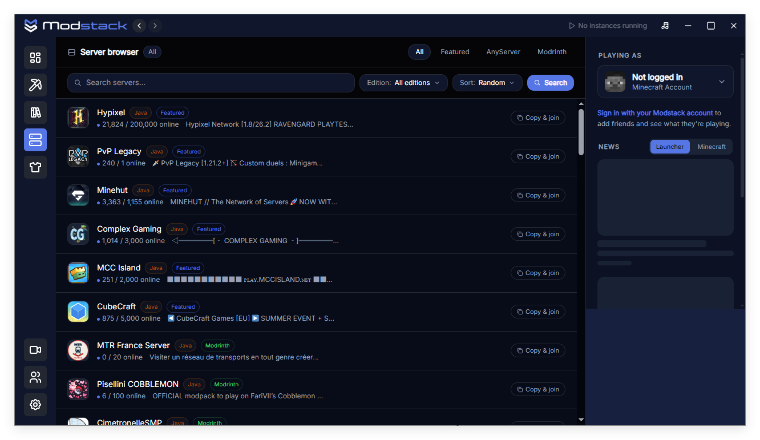The image size is (760, 440).
Task: Open the friends icon in sidebar
Action: 35,377
